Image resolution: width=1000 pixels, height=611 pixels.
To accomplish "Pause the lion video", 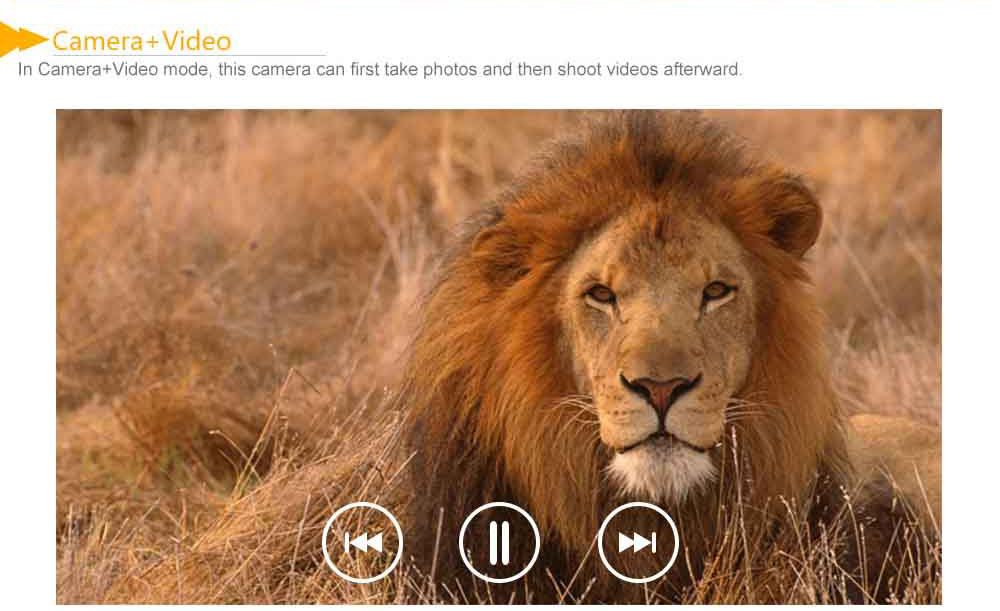I will (x=499, y=542).
